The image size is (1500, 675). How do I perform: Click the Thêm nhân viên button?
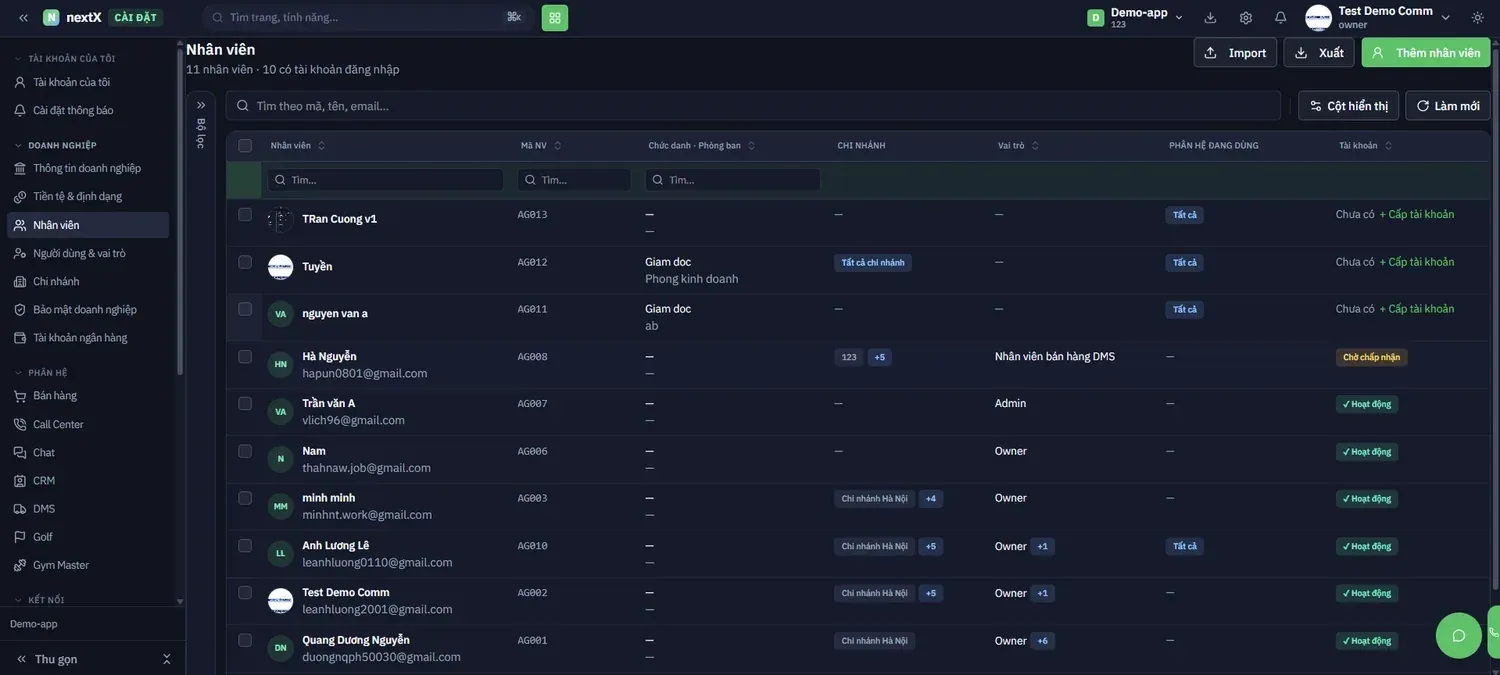pyautogui.click(x=1426, y=53)
